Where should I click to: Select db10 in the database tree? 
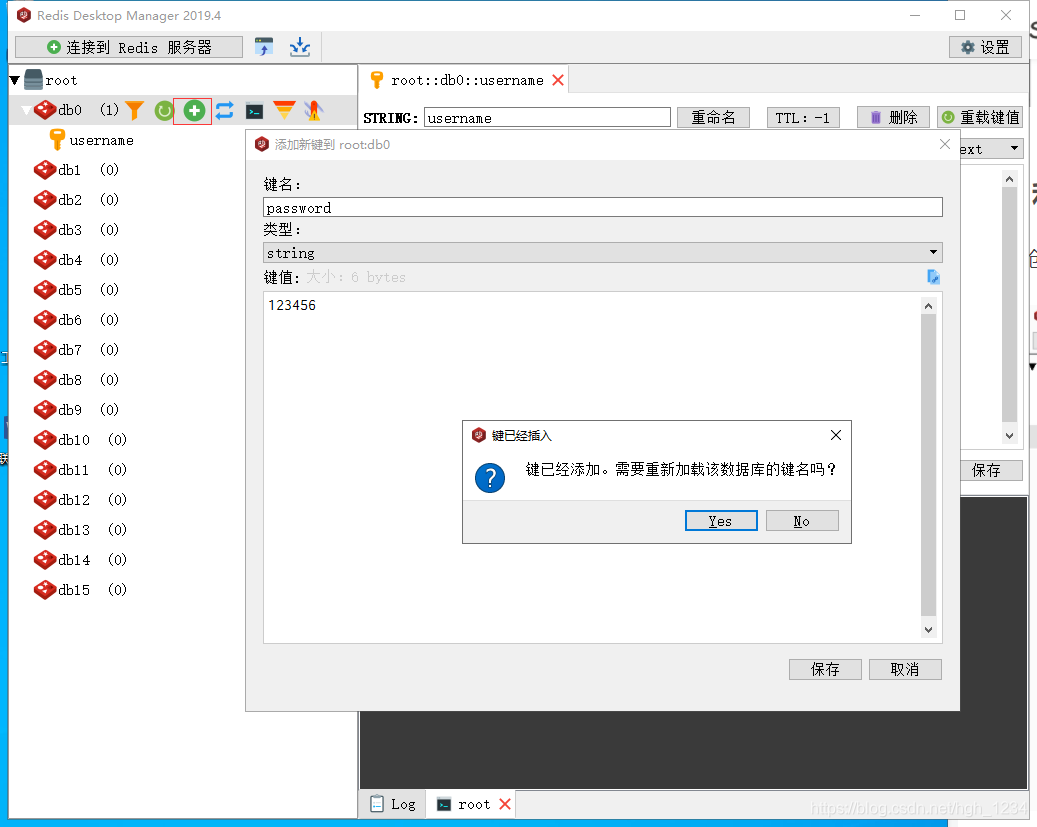73,440
